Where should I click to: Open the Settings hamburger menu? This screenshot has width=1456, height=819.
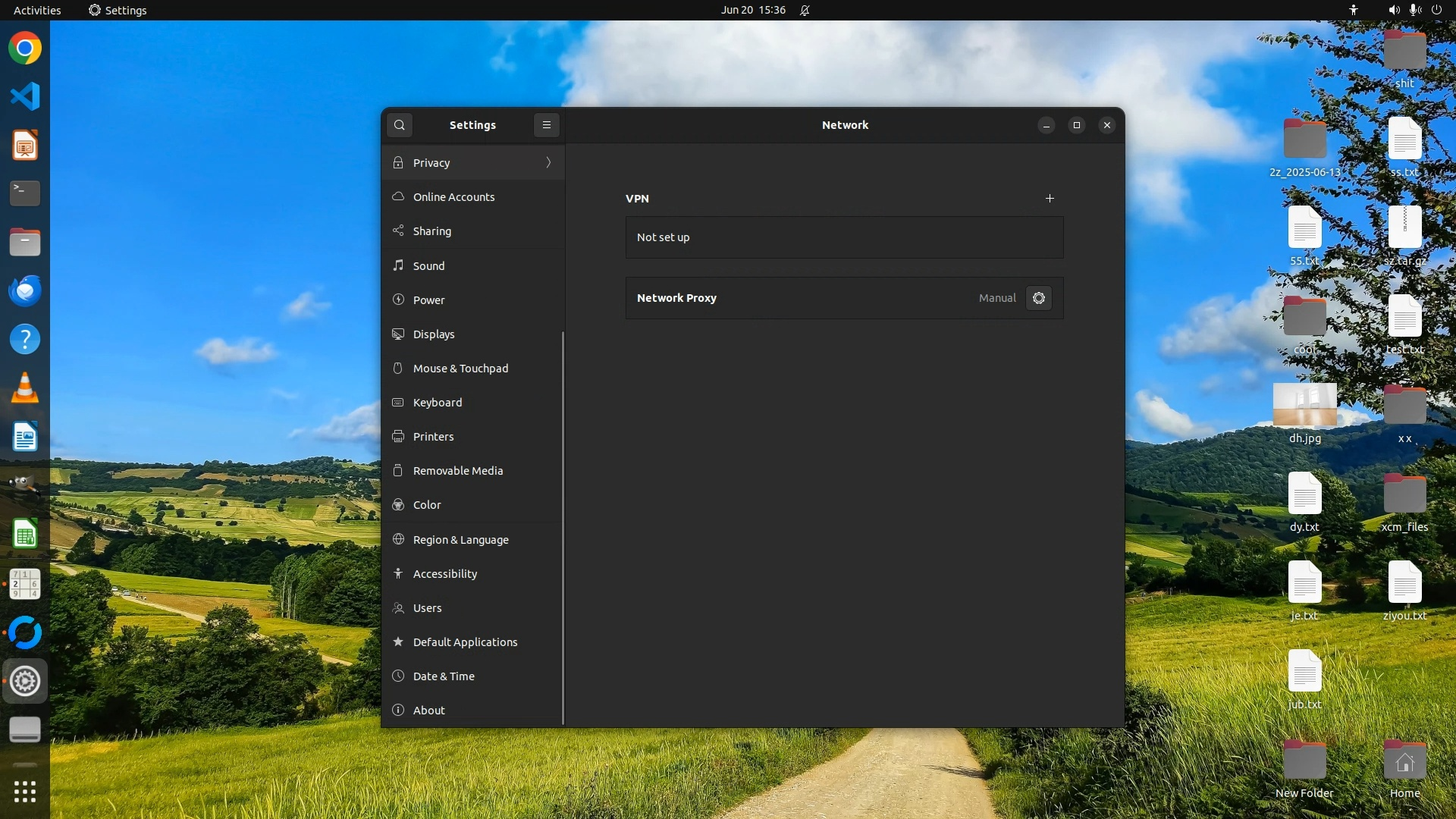pos(546,125)
